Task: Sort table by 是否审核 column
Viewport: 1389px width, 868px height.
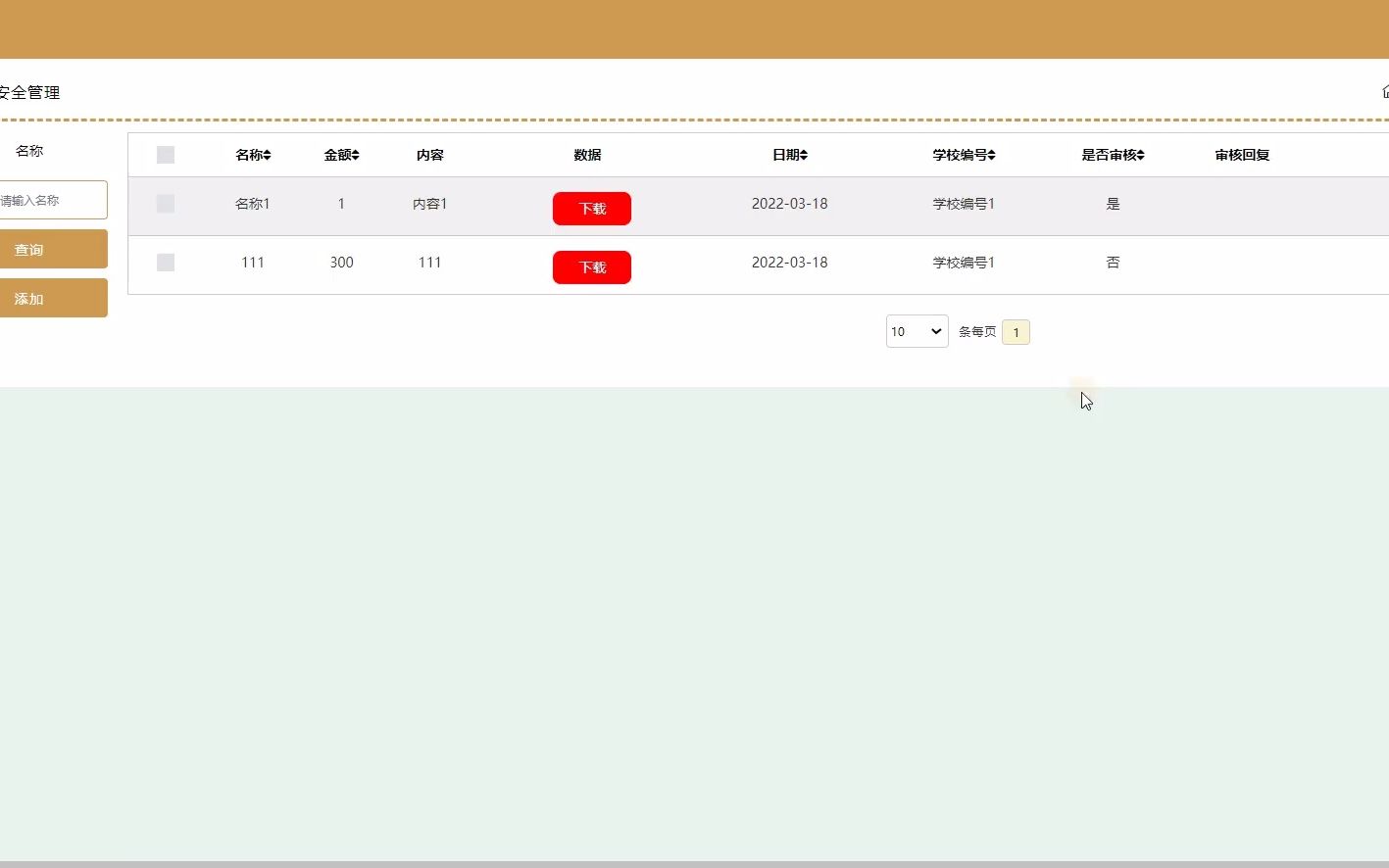Action: click(1113, 155)
